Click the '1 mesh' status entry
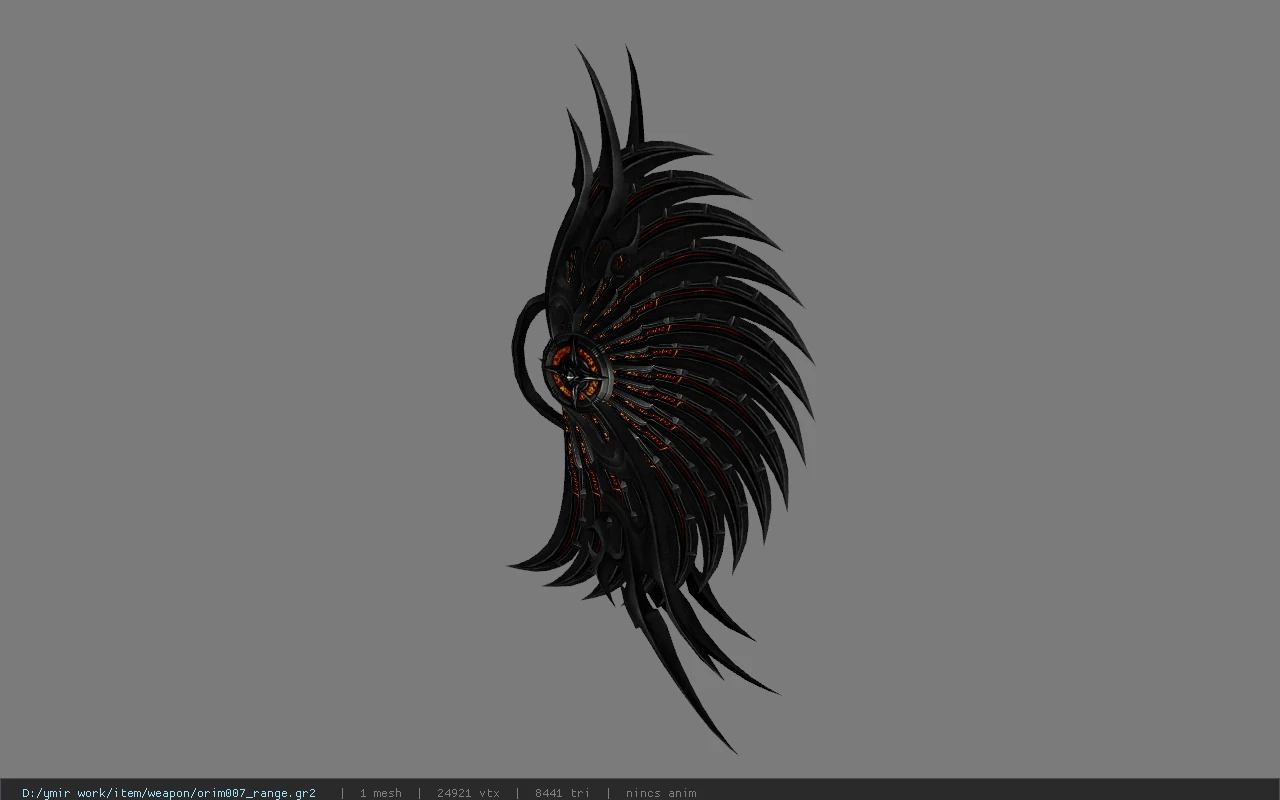The height and width of the screenshot is (800, 1280). tap(380, 793)
